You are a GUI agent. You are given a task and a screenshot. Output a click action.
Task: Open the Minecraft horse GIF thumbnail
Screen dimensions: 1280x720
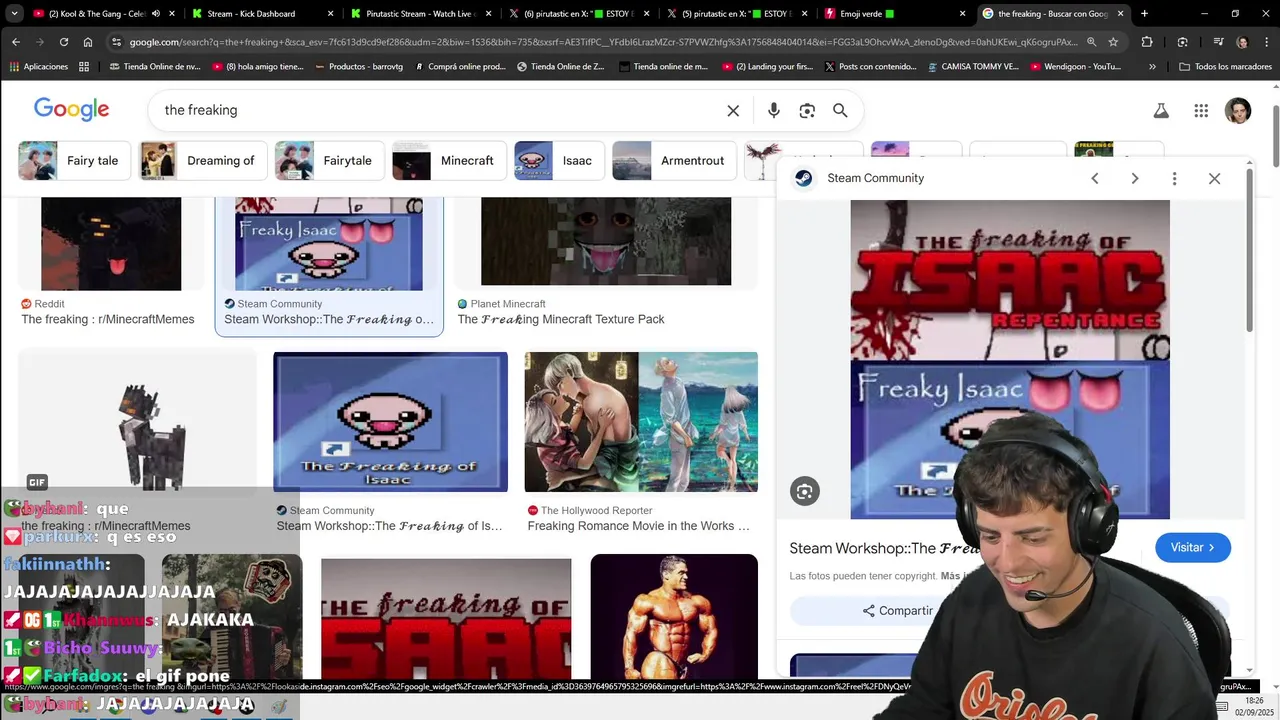(x=137, y=421)
